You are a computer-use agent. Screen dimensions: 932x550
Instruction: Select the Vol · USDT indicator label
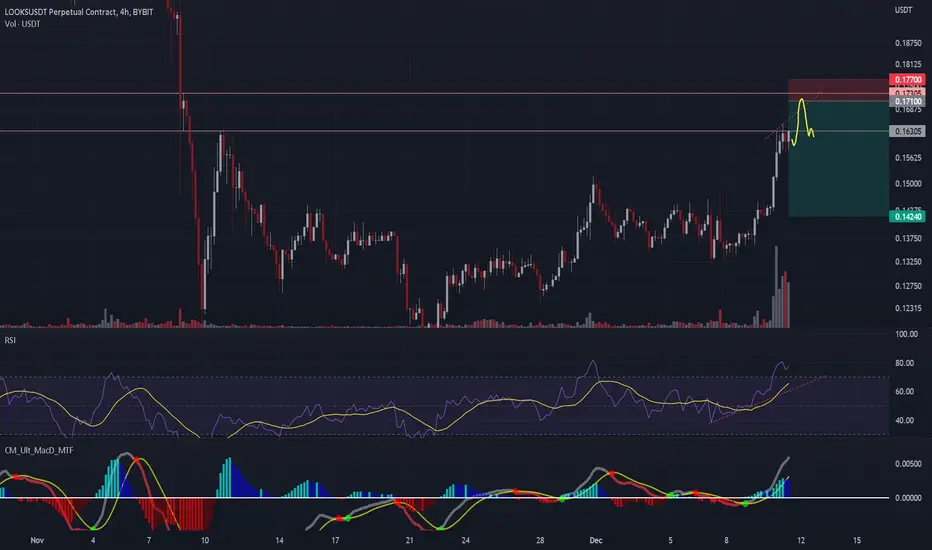pyautogui.click(x=23, y=24)
